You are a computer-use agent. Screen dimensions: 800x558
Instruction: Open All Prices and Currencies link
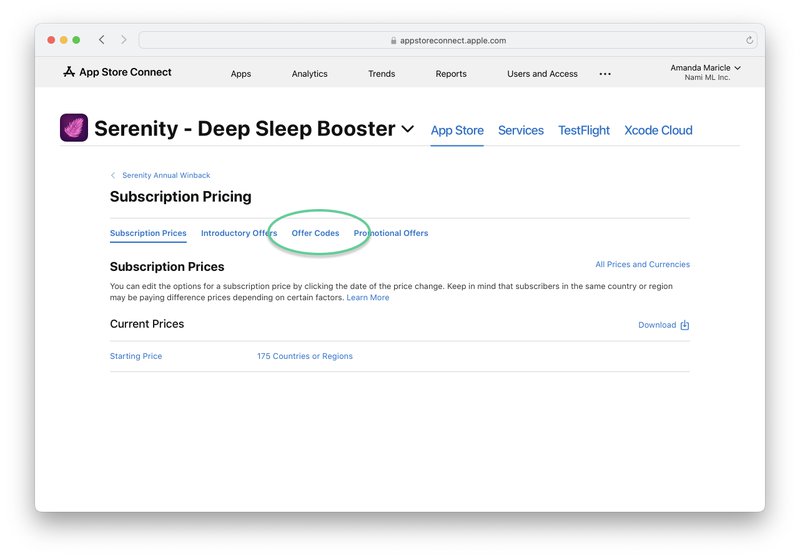(x=642, y=264)
